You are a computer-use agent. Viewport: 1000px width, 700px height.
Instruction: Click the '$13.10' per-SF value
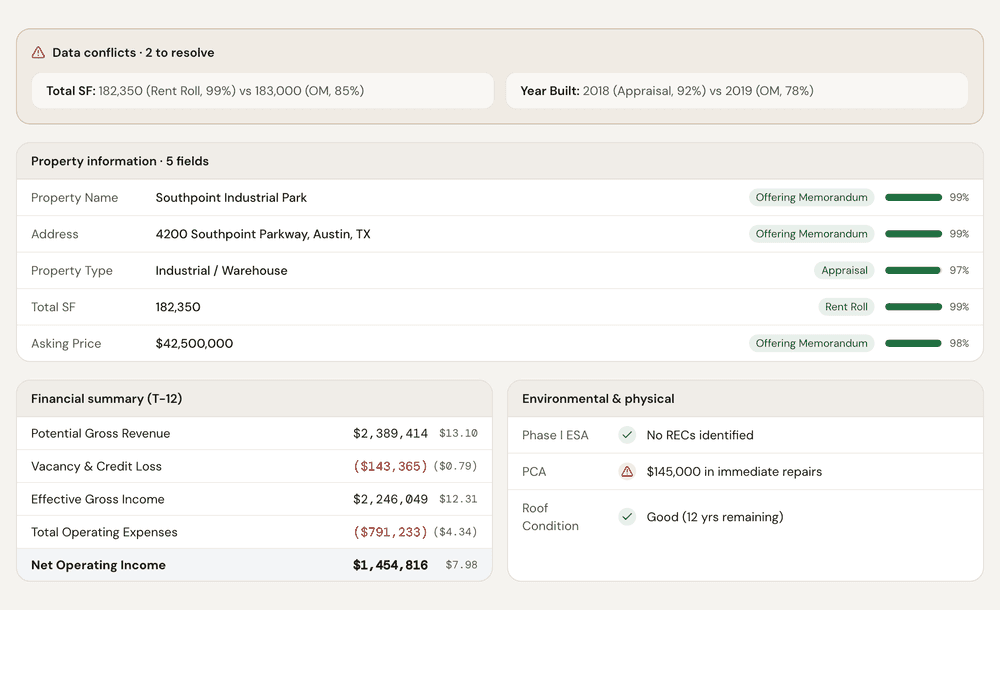458,434
